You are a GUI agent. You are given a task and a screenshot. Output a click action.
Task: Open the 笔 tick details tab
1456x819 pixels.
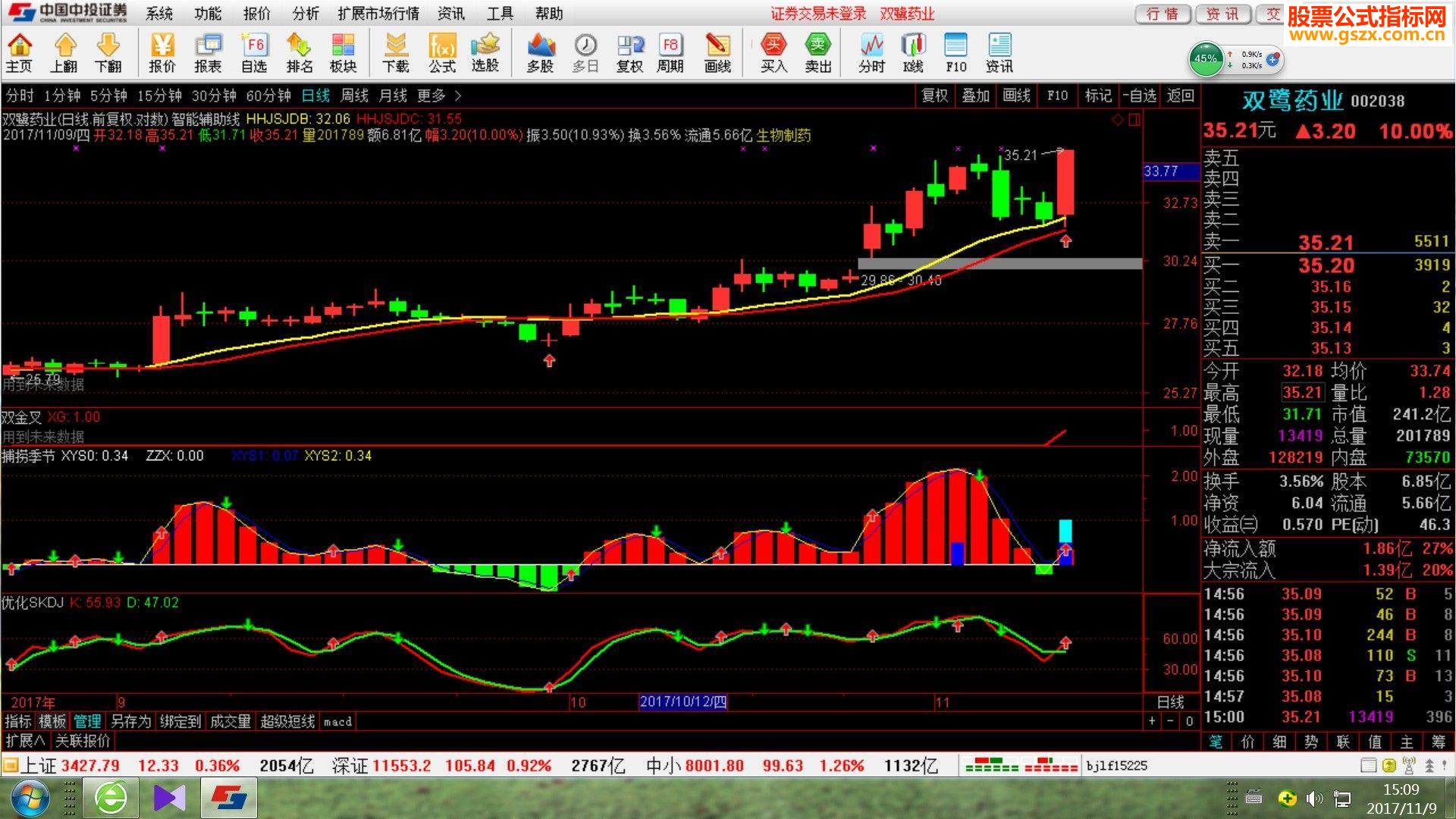tap(1216, 742)
